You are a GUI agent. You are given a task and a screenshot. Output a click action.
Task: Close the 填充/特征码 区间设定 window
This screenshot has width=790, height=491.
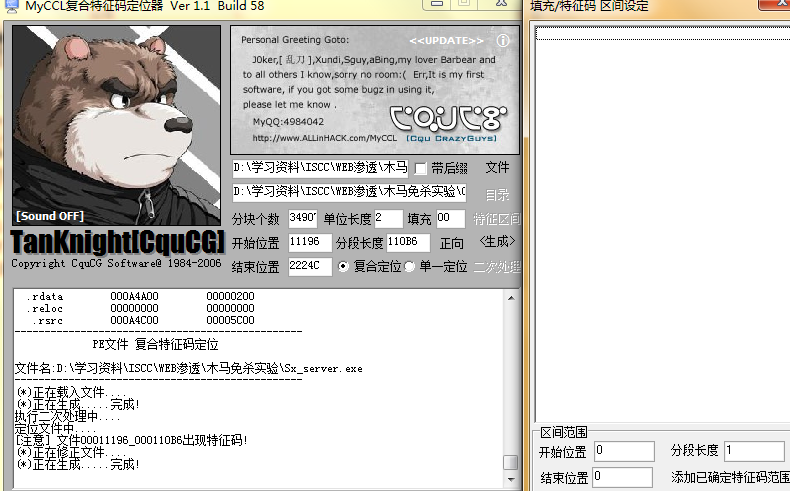(775, 4)
